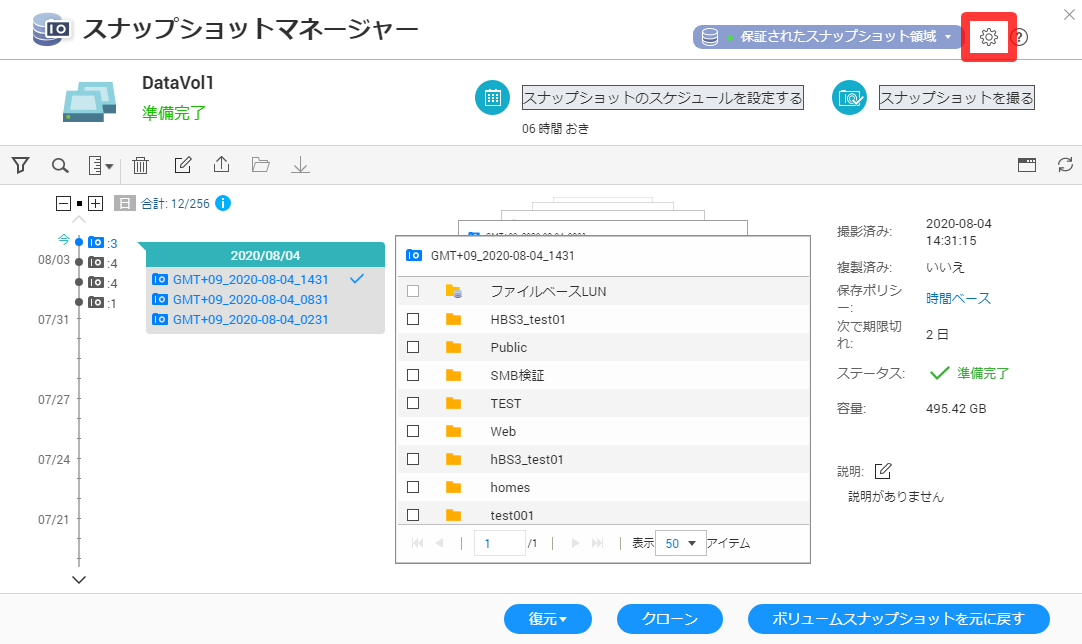The width and height of the screenshot is (1082, 644).
Task: Click the SMB検証 folder name
Action: point(517,375)
